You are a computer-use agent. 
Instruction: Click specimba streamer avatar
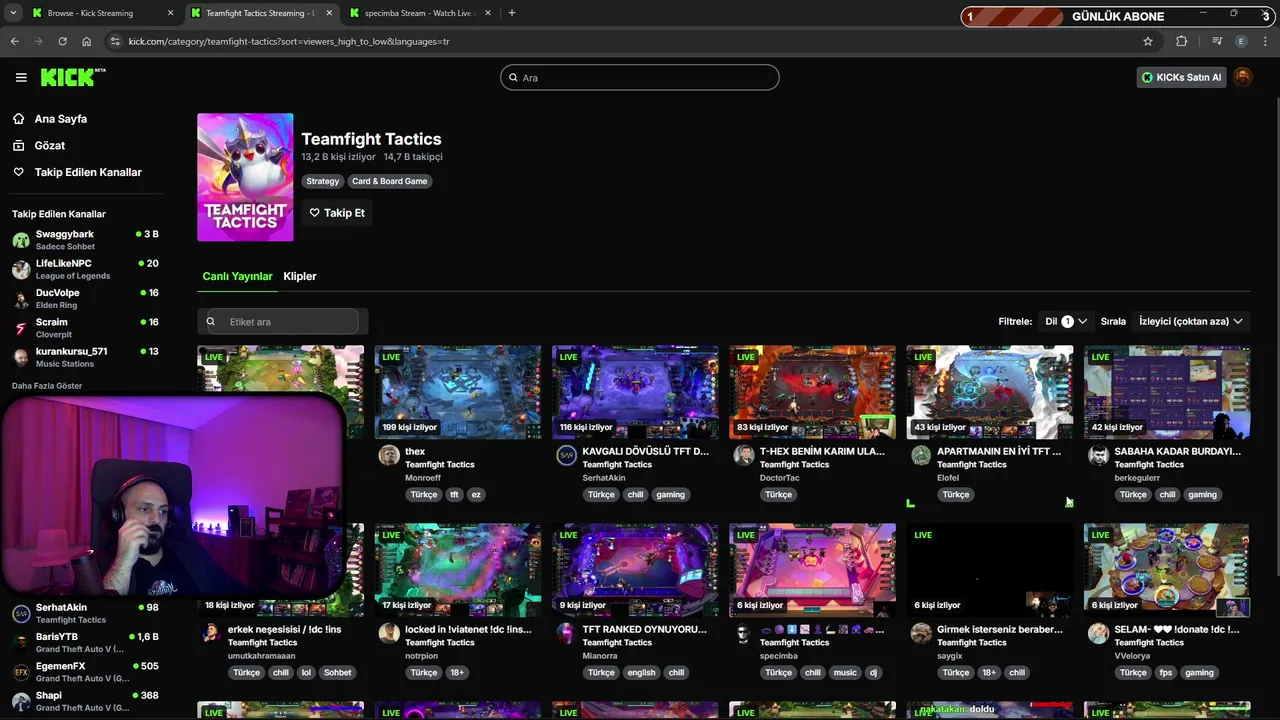point(743,634)
